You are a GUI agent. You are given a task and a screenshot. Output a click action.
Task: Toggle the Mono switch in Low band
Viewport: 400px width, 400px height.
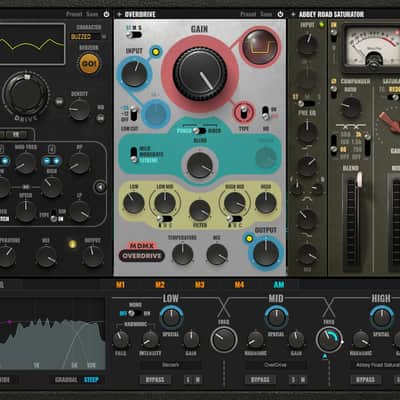pyautogui.click(x=134, y=313)
